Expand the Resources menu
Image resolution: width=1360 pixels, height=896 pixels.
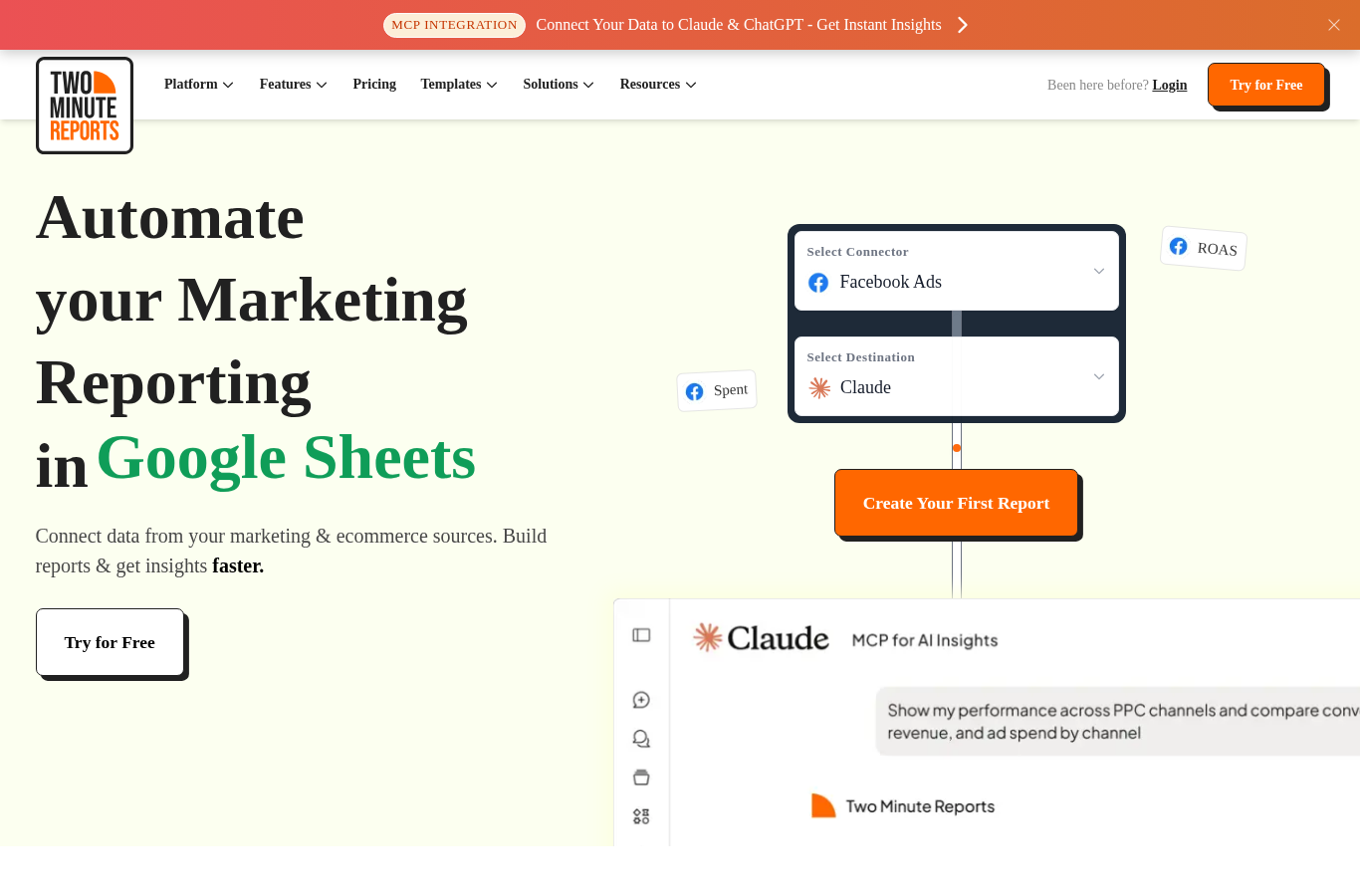pos(658,85)
